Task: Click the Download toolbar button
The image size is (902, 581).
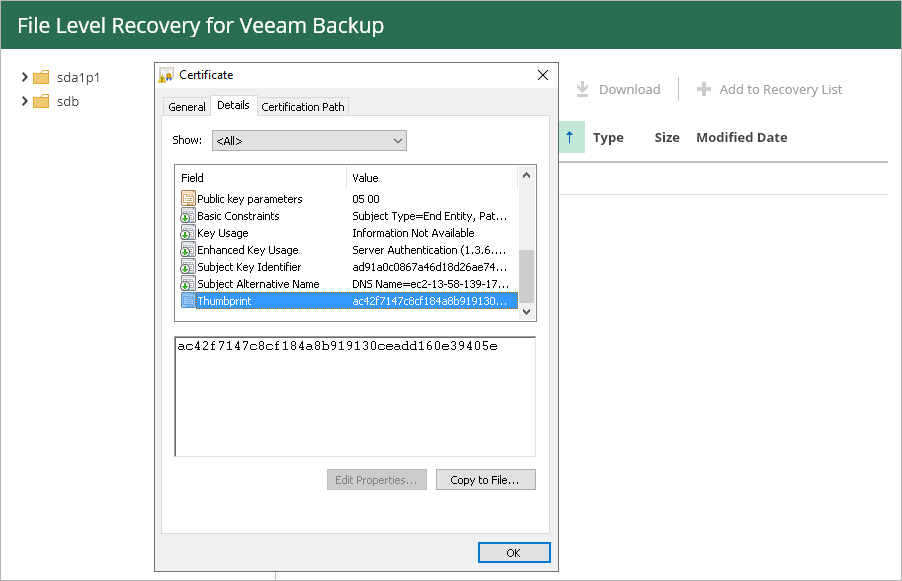Action: (x=618, y=90)
